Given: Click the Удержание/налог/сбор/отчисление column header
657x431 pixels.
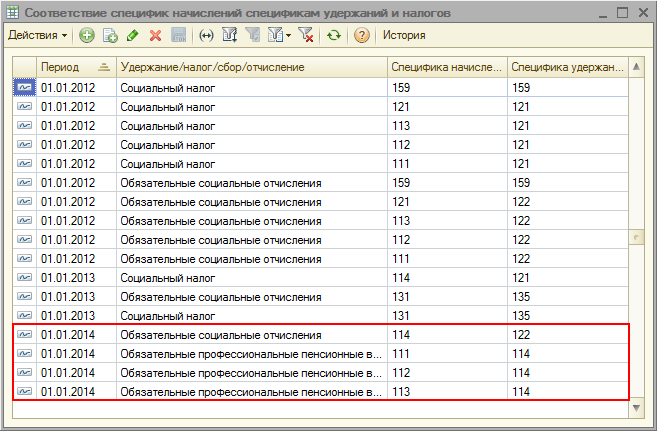Looking at the screenshot, I should 252,67.
